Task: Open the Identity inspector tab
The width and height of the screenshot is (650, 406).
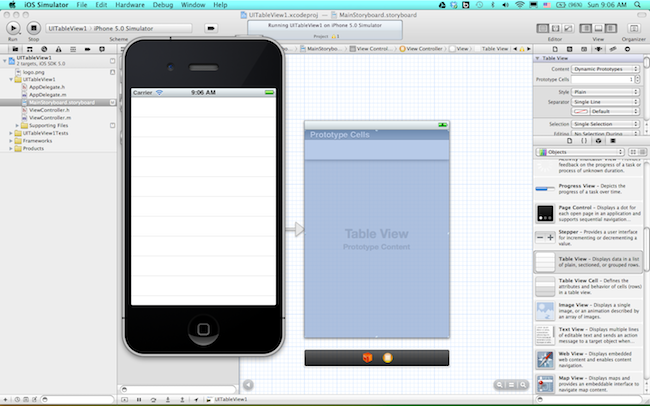Action: 584,49
